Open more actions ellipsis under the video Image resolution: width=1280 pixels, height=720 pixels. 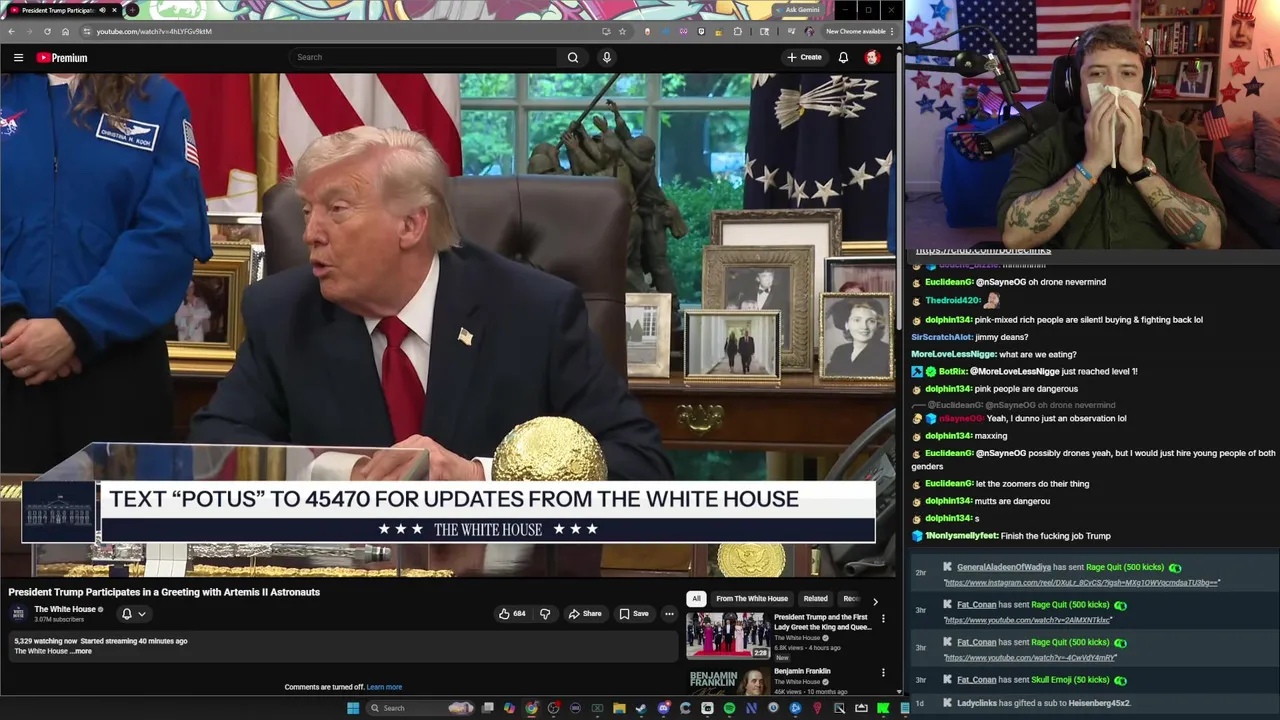[669, 614]
